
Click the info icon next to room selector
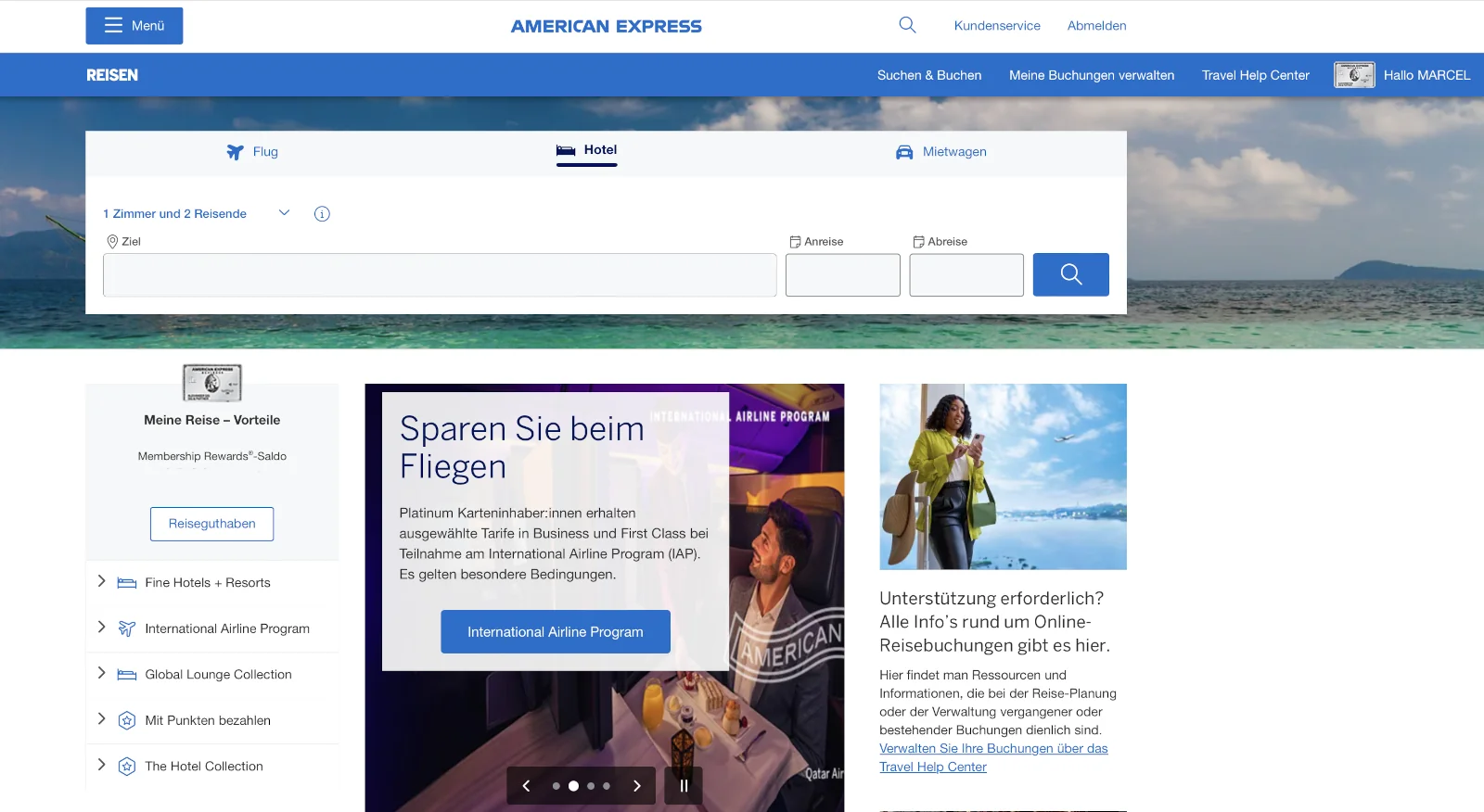[322, 214]
